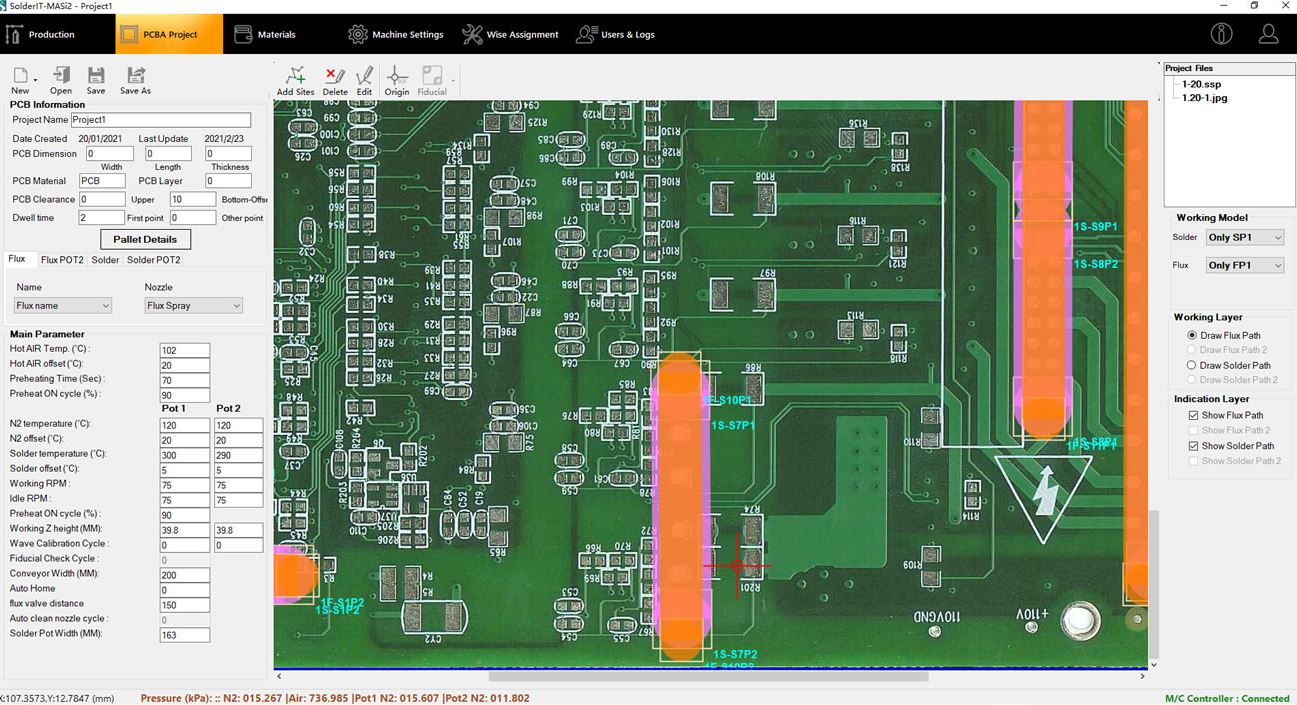Open the Flux Spray nozzle dropdown
Image resolution: width=1297 pixels, height=705 pixels.
(193, 306)
